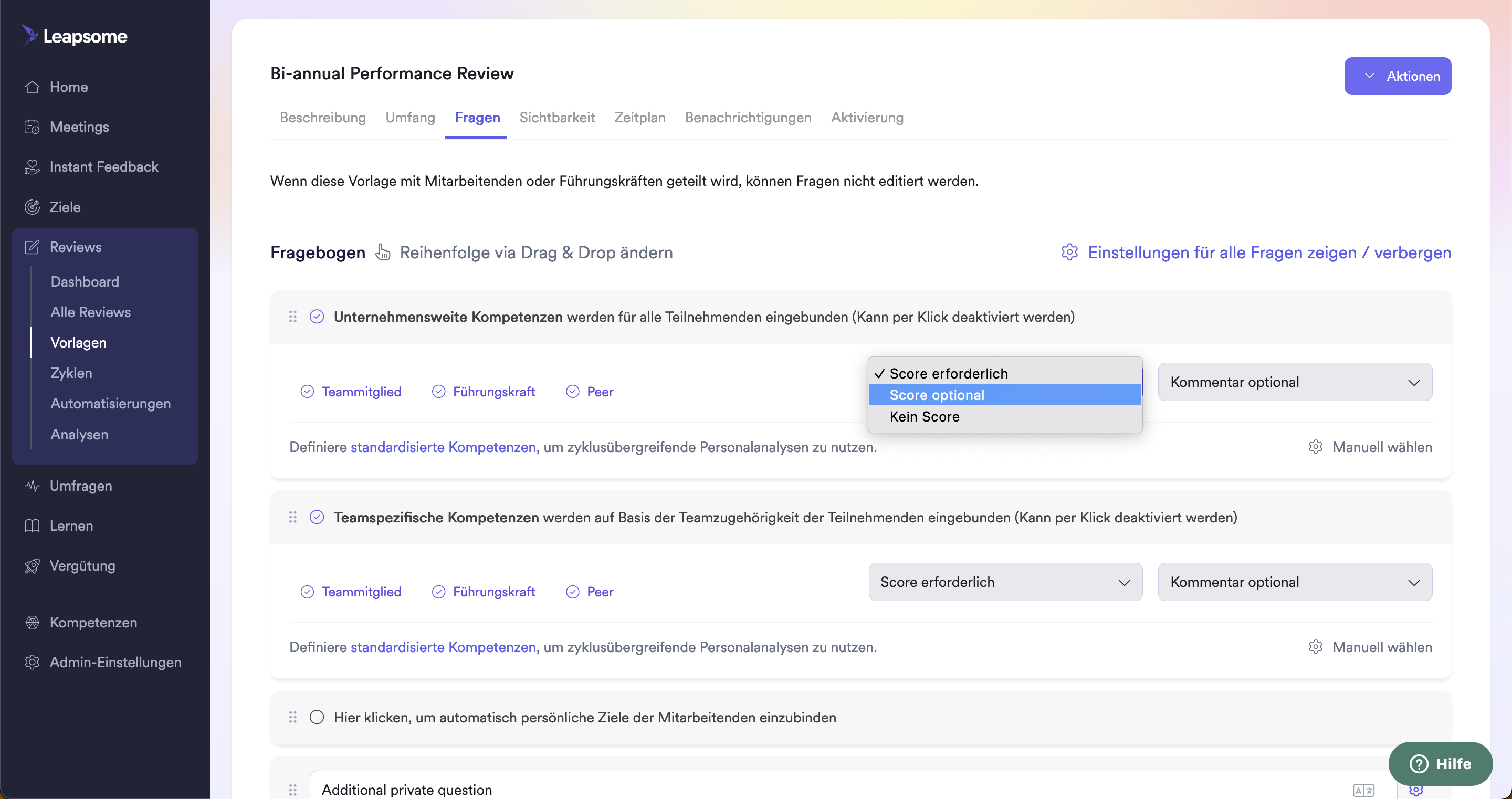Open Kommentar optional dropdown in Teamspezifische section
Screen dimensions: 1512x799
[x=1295, y=582]
